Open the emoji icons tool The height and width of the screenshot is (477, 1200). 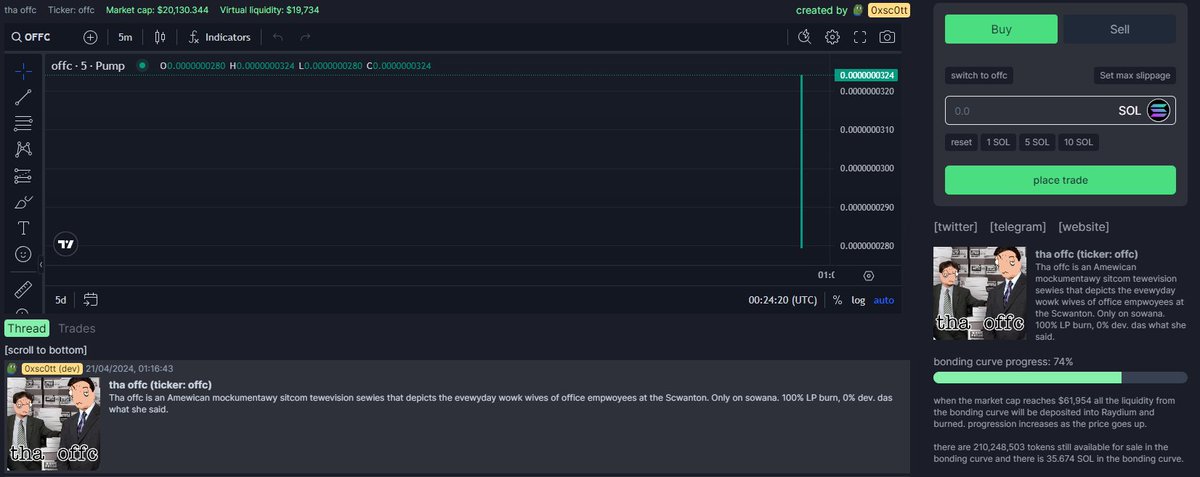tap(23, 254)
